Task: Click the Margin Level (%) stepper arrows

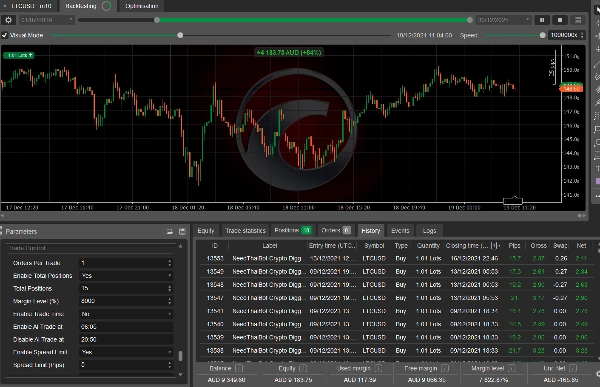Action: (170, 301)
